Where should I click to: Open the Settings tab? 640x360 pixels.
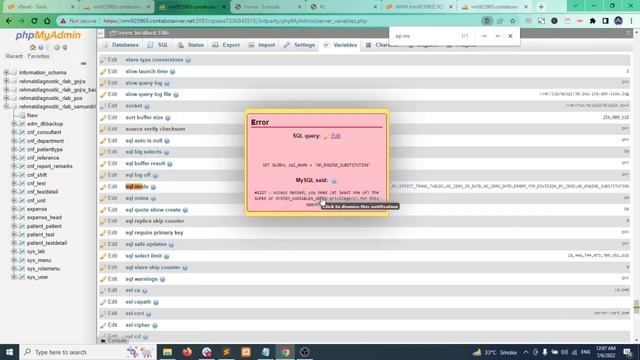coord(299,45)
